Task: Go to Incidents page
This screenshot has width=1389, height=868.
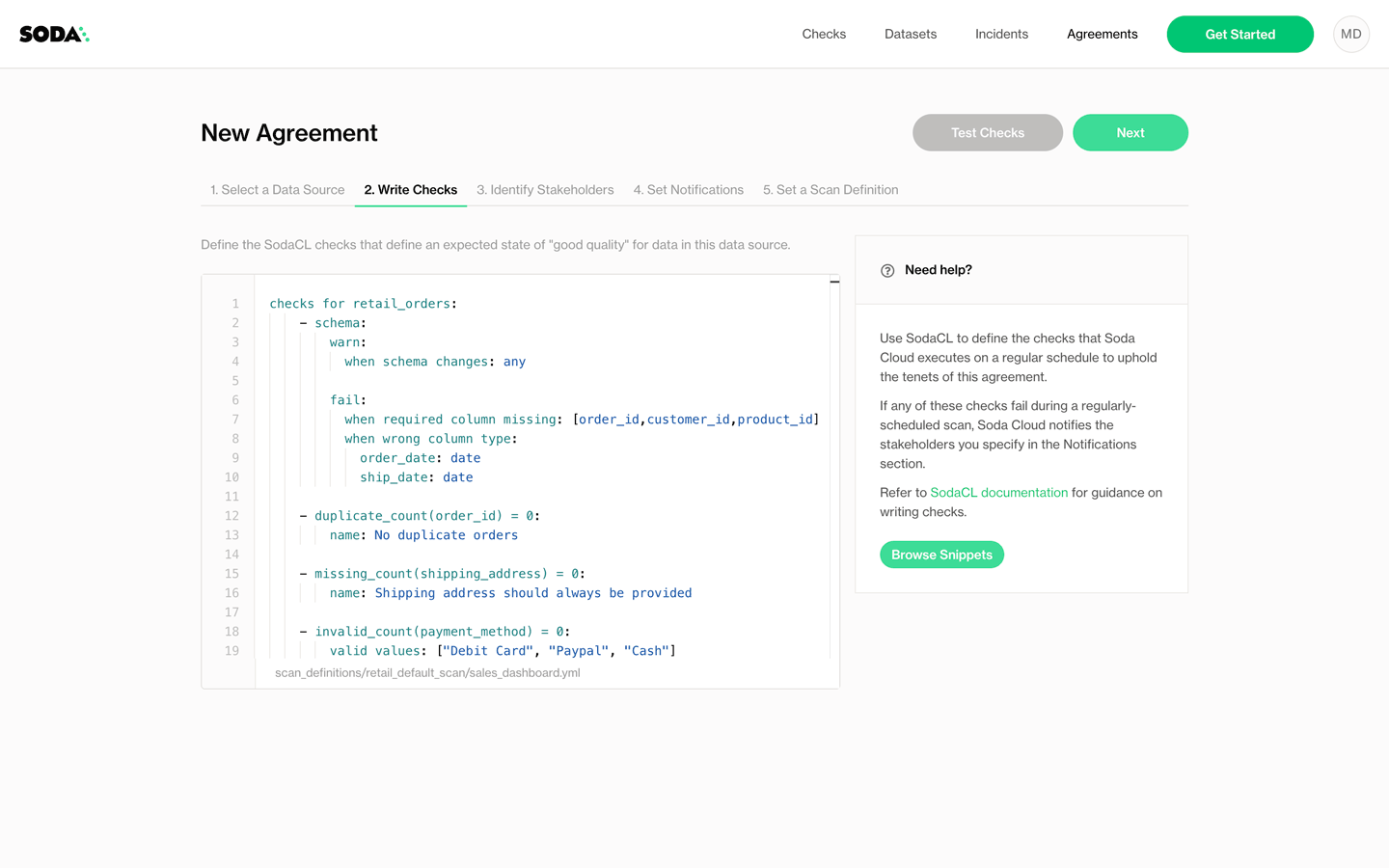Action: pyautogui.click(x=1001, y=34)
